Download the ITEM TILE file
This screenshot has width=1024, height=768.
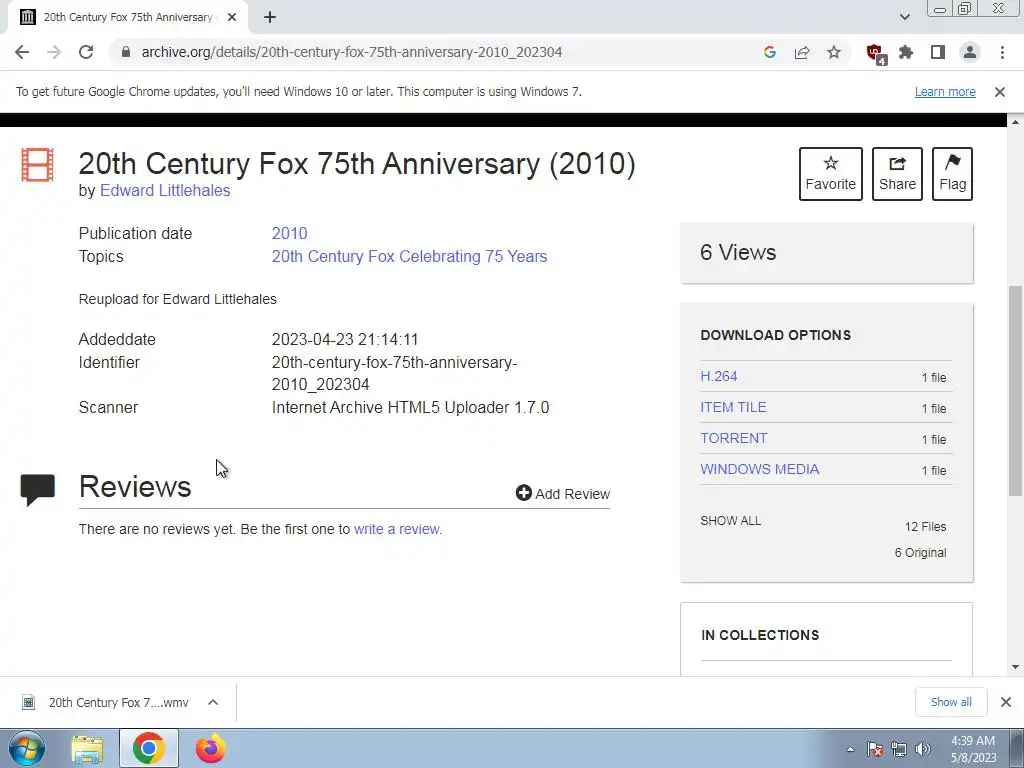[x=733, y=408]
